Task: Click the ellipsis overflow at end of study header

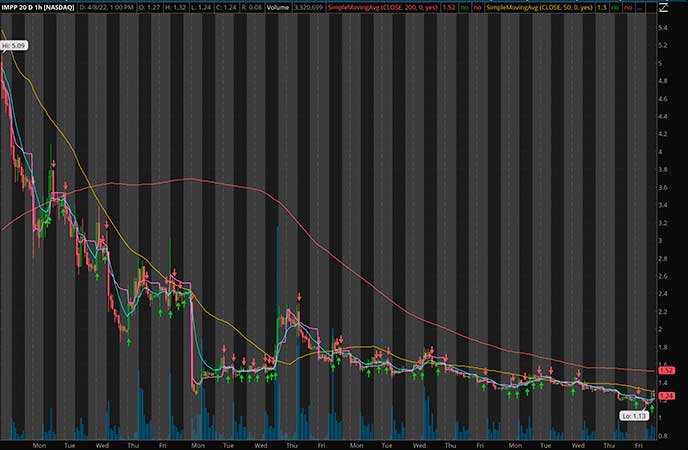Action: coord(640,8)
